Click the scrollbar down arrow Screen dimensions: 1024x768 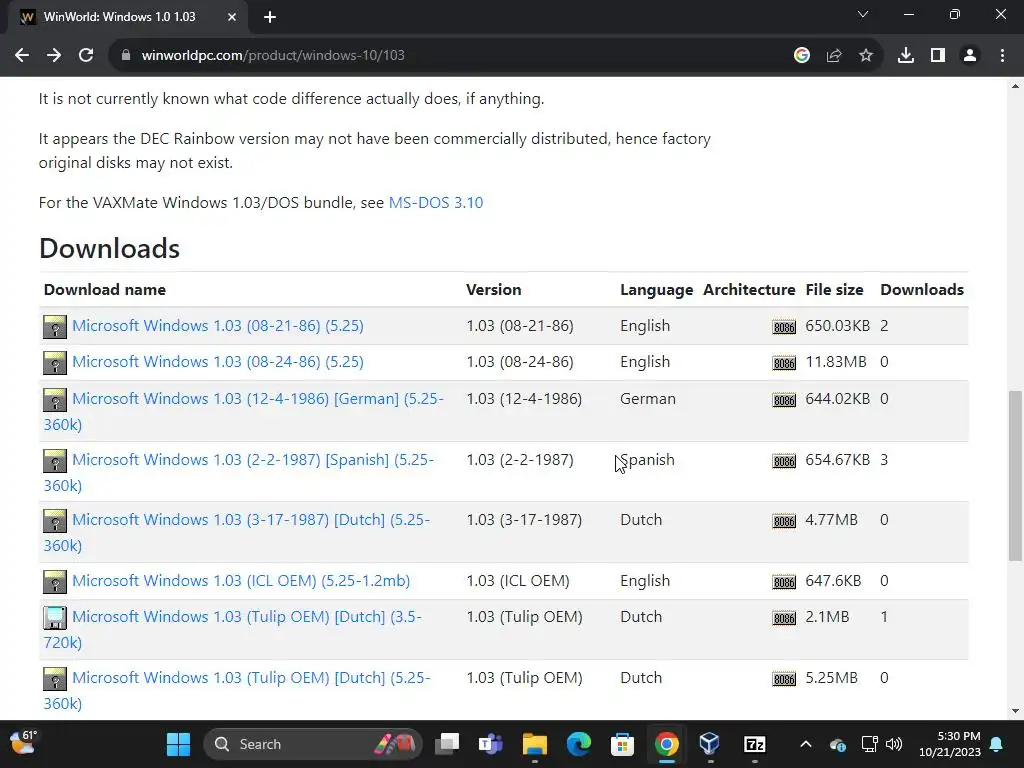coord(1015,711)
